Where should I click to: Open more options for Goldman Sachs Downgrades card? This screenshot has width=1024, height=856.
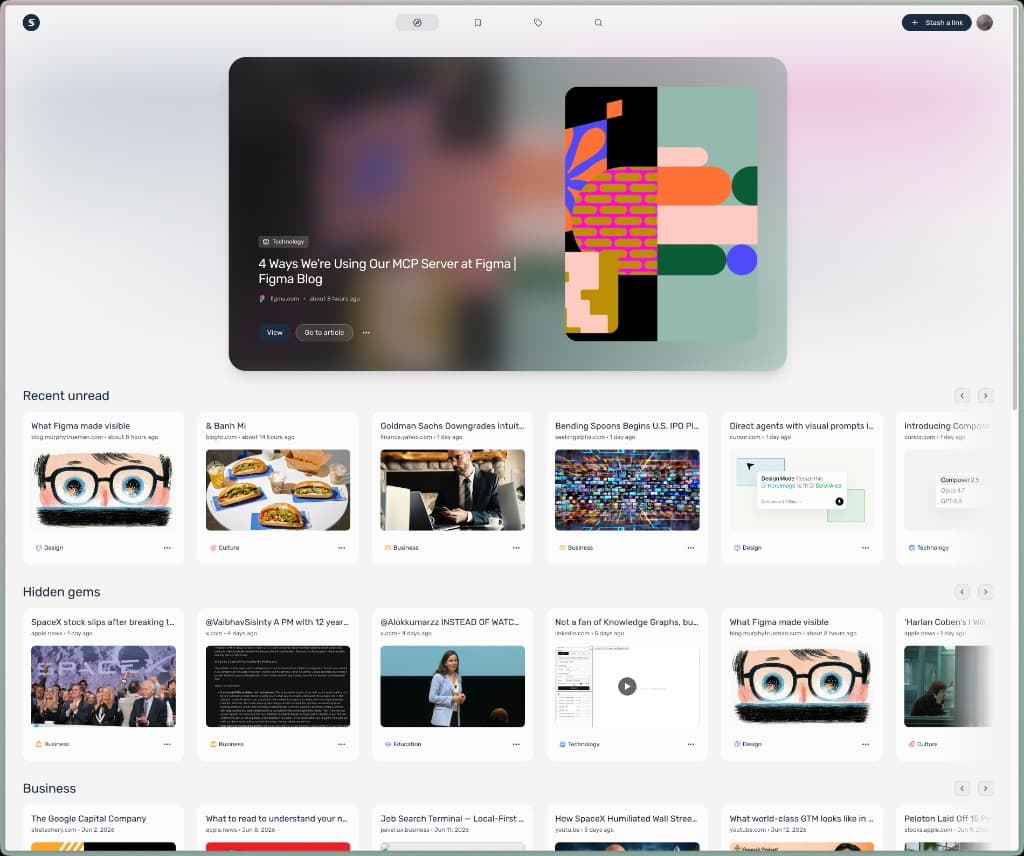[517, 548]
